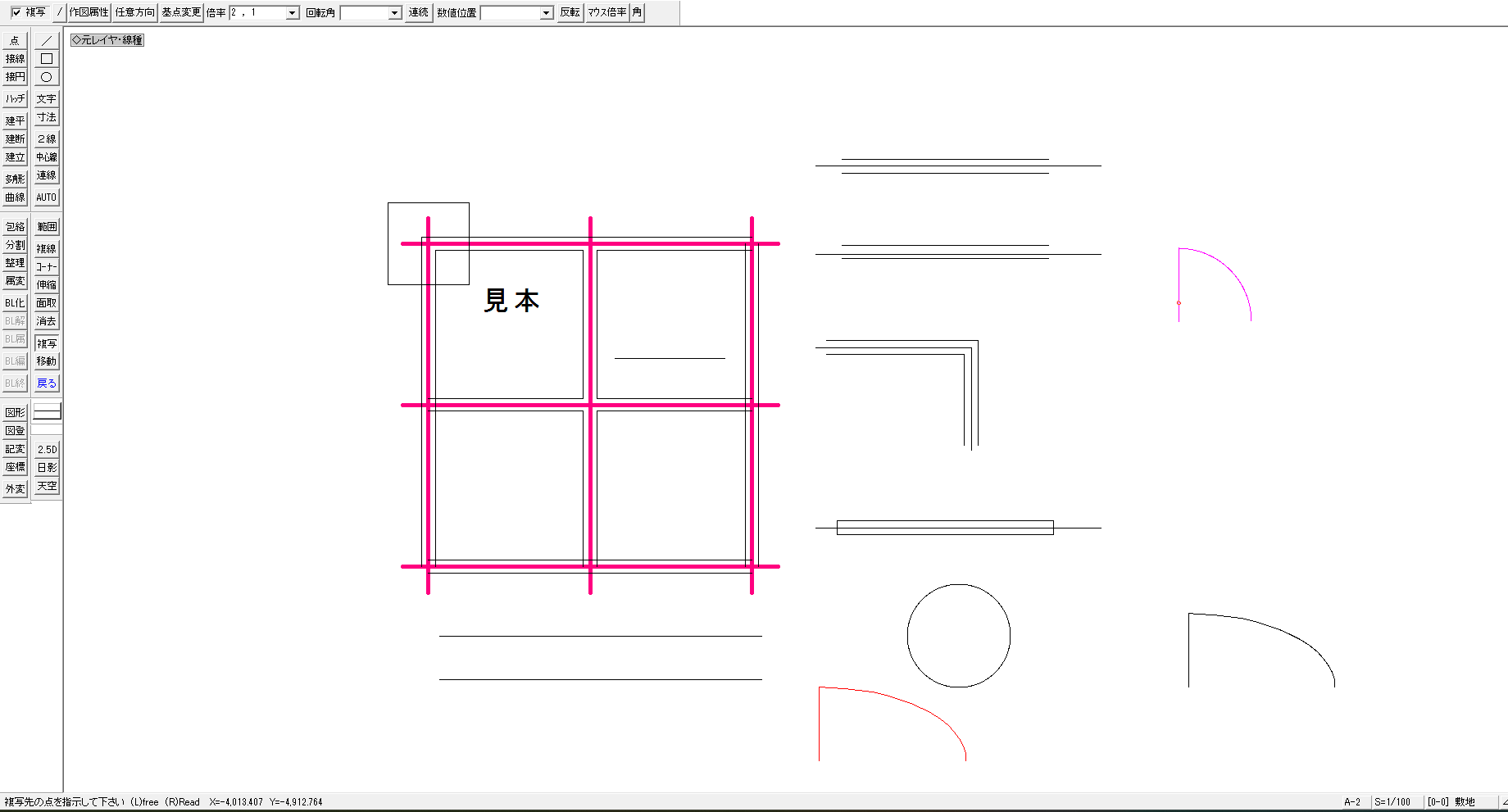Click the 連続 button
The image size is (1508, 812).
pos(419,12)
